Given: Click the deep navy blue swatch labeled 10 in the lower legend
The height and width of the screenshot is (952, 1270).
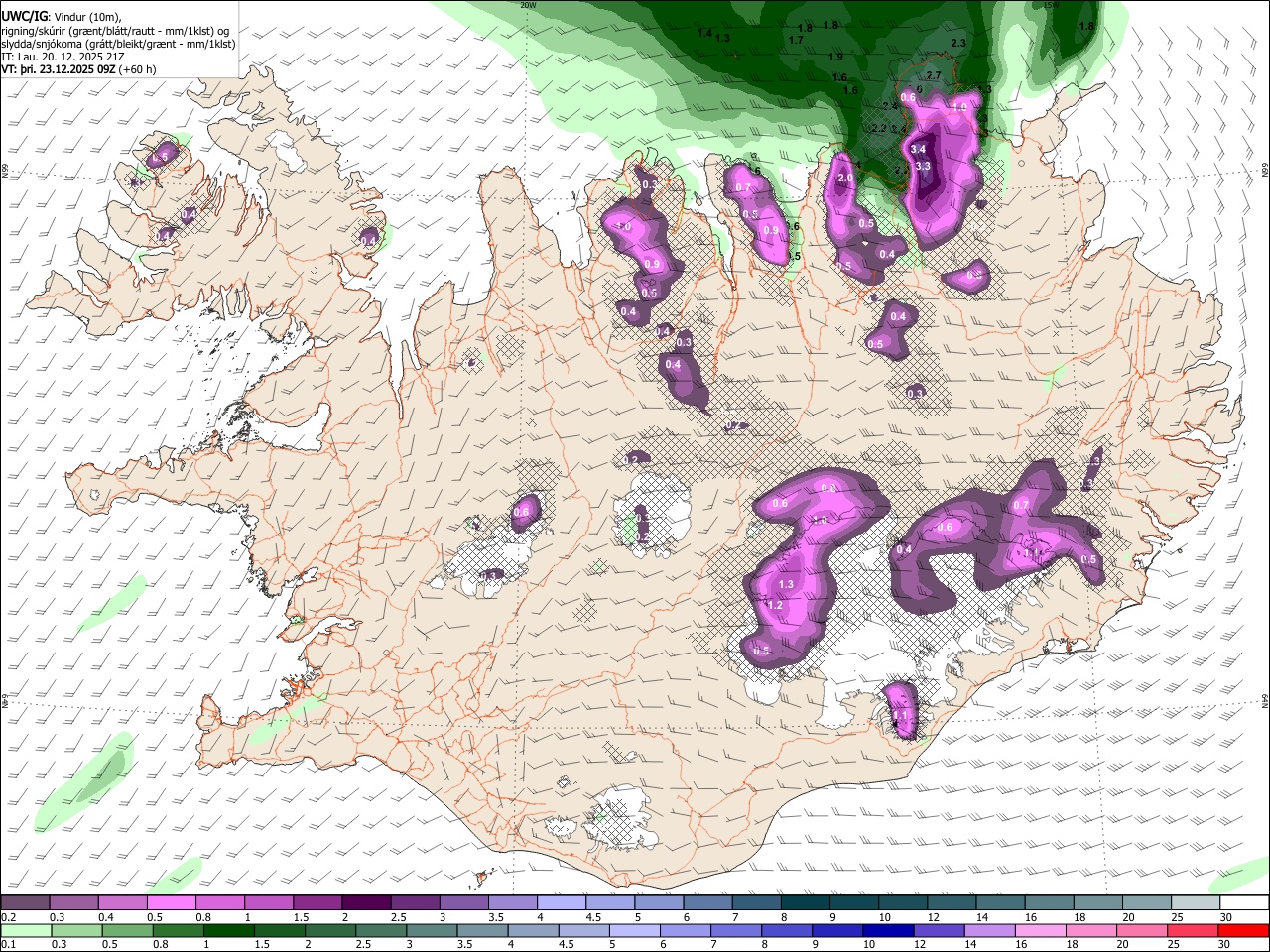Looking at the screenshot, I should point(887,930).
